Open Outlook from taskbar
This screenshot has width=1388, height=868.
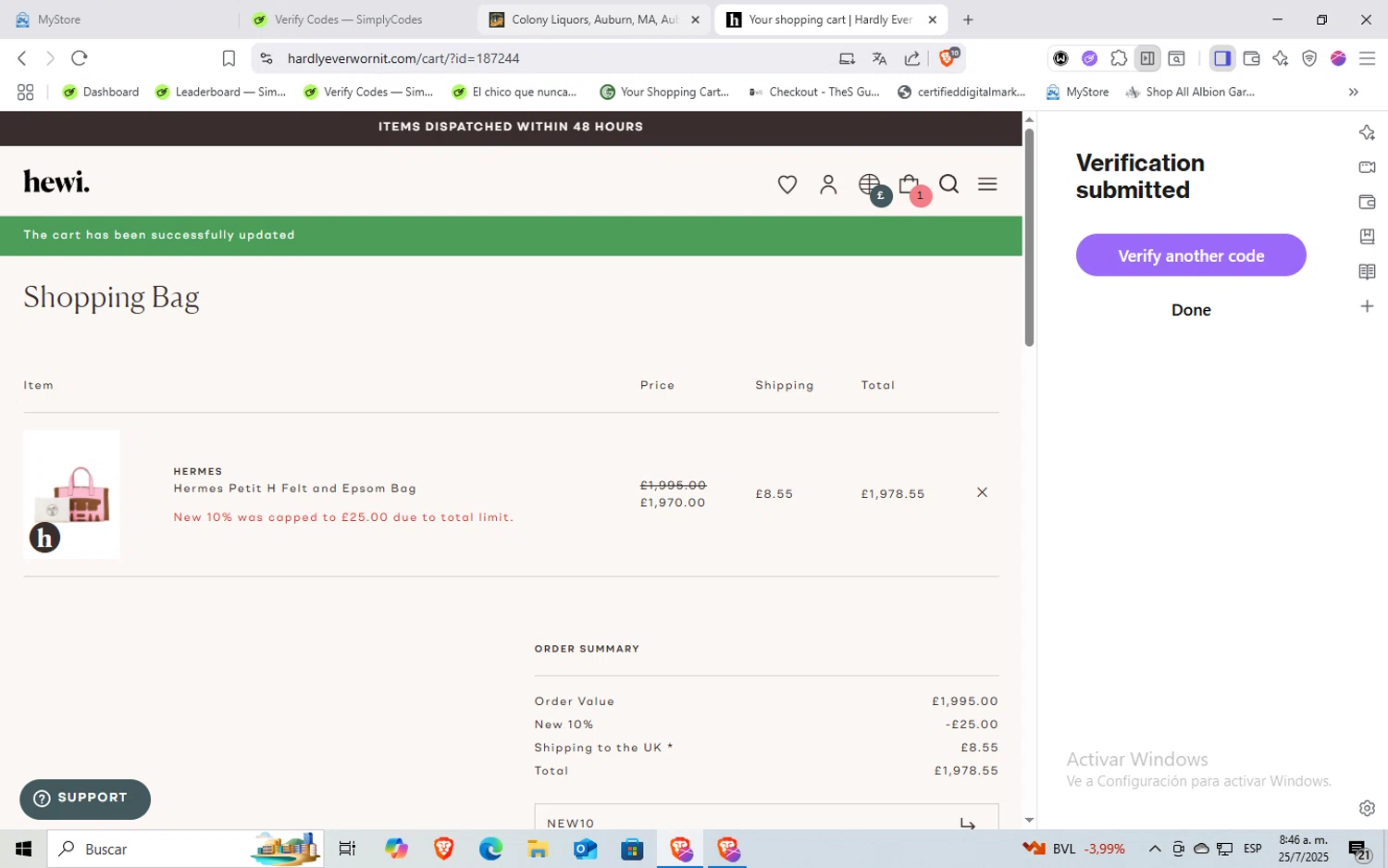(x=585, y=849)
